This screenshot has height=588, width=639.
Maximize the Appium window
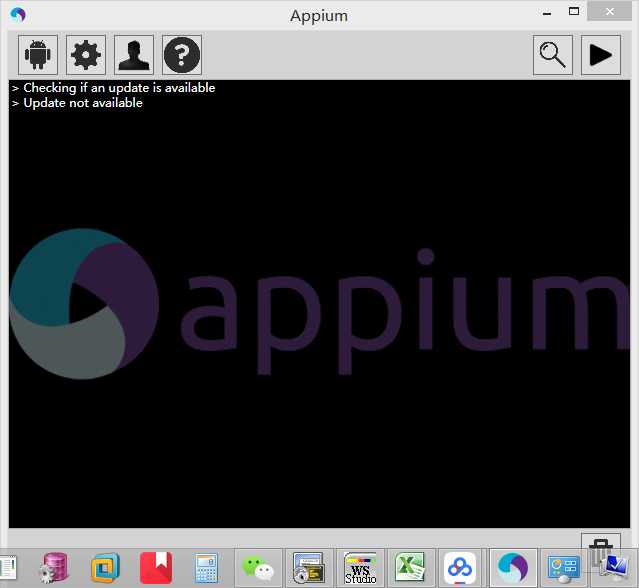pos(574,11)
